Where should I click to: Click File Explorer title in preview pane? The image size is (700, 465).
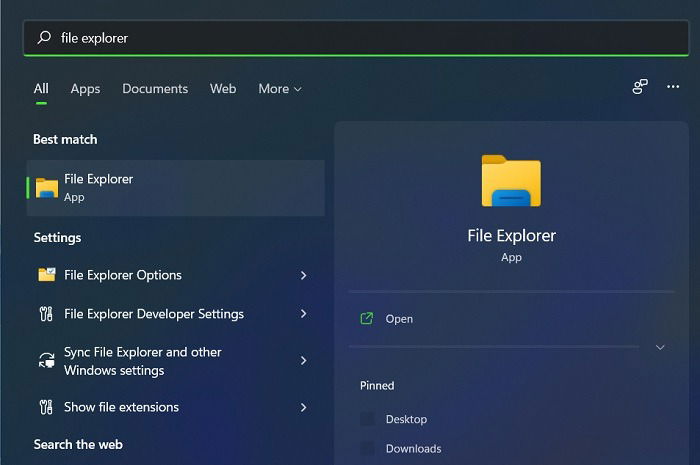[512, 236]
